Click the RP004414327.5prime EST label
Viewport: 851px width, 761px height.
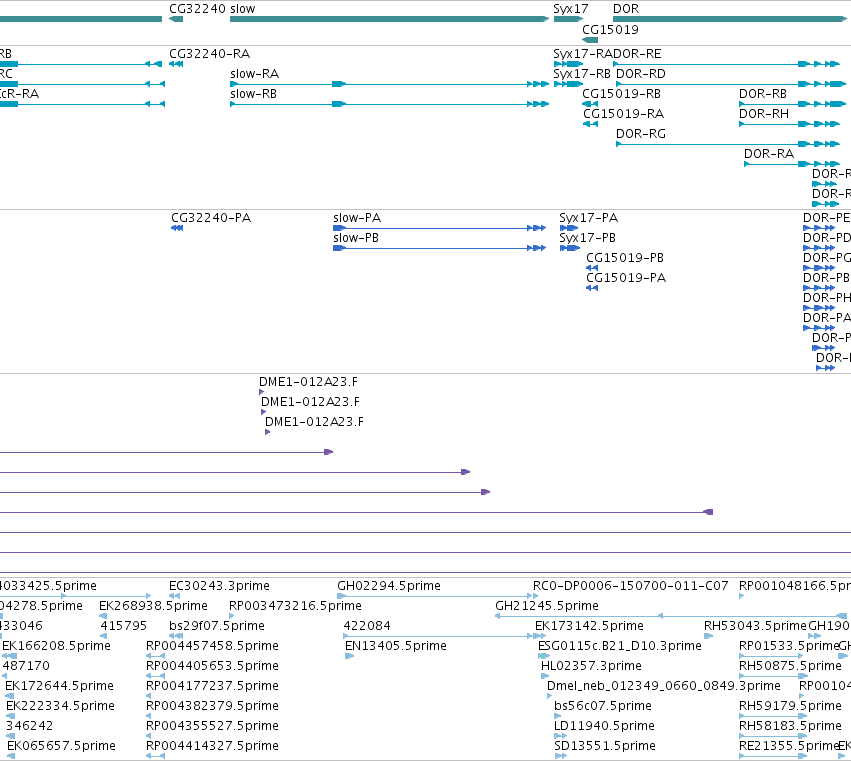(212, 746)
